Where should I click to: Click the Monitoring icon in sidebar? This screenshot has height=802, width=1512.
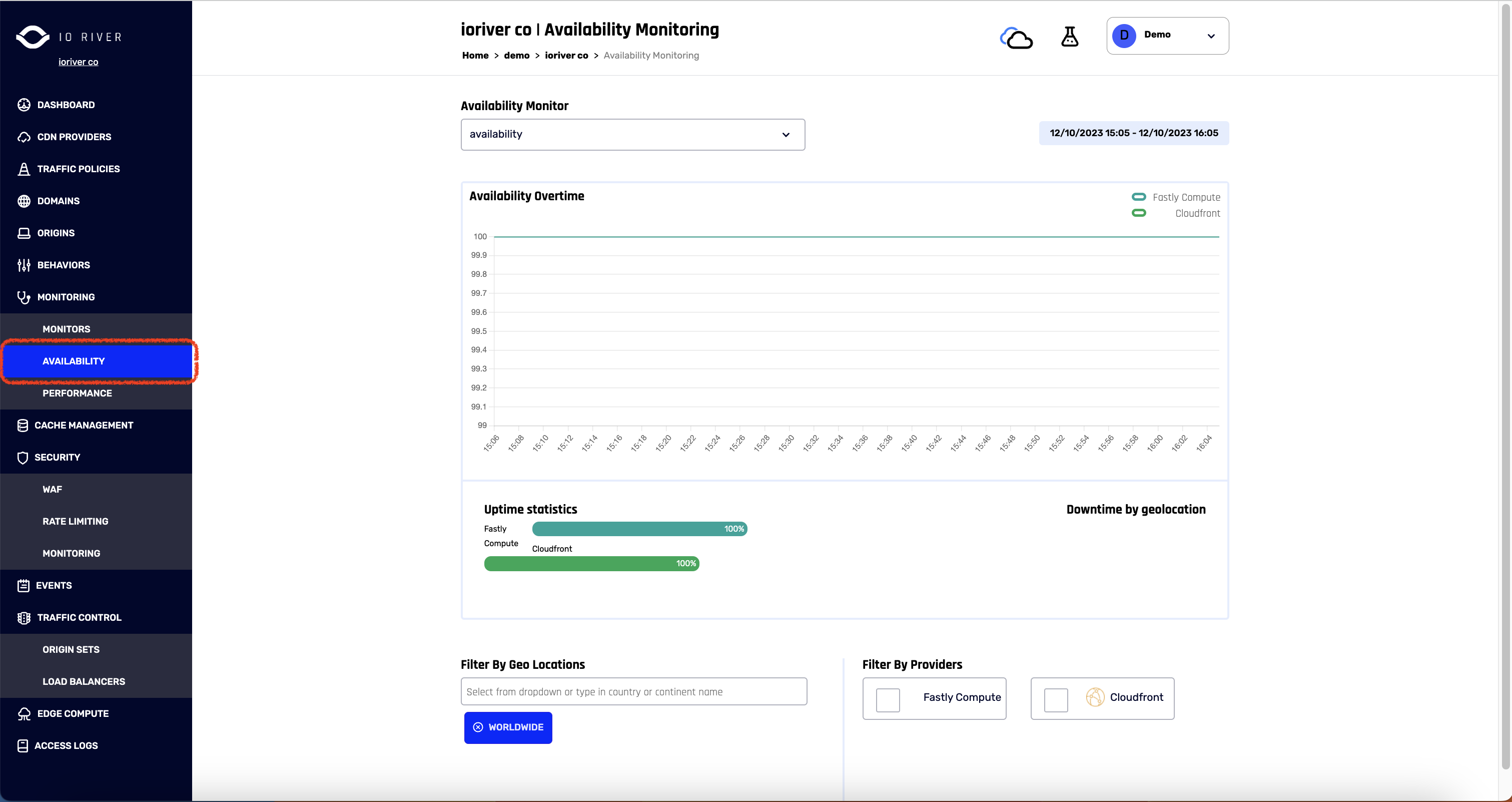(x=23, y=297)
